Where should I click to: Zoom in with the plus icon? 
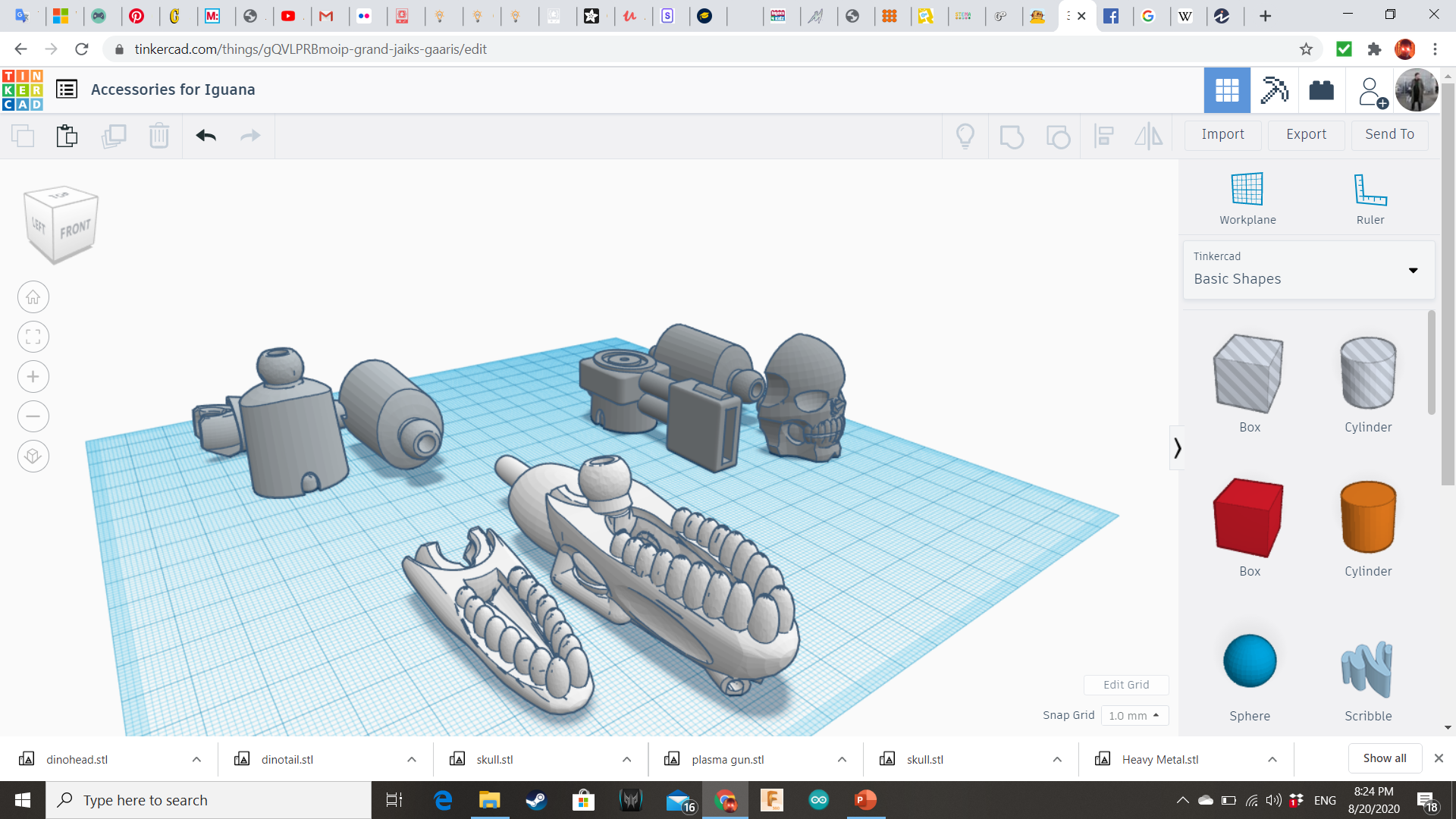(x=33, y=377)
